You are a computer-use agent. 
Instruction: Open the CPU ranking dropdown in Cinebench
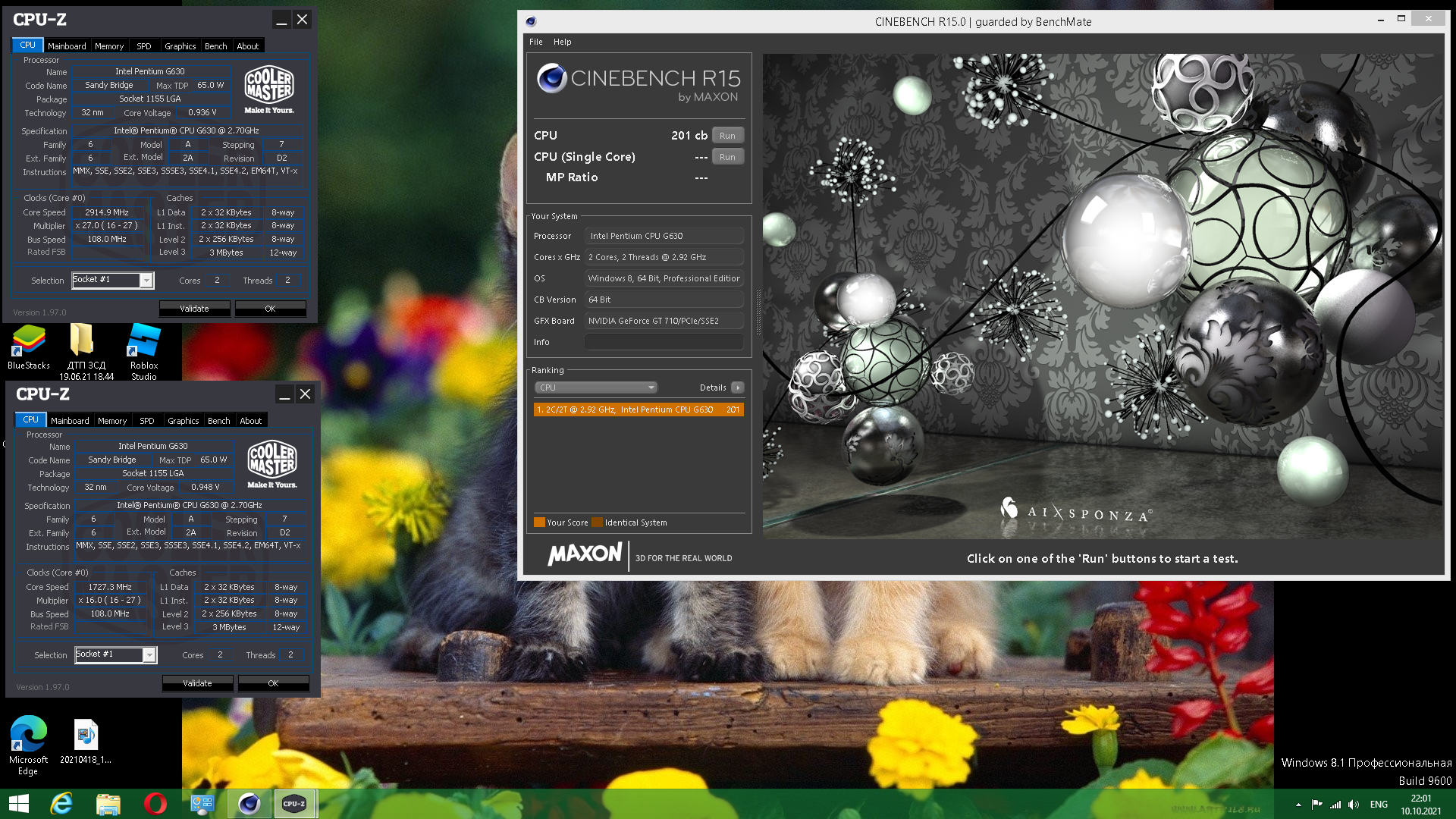[x=596, y=388]
